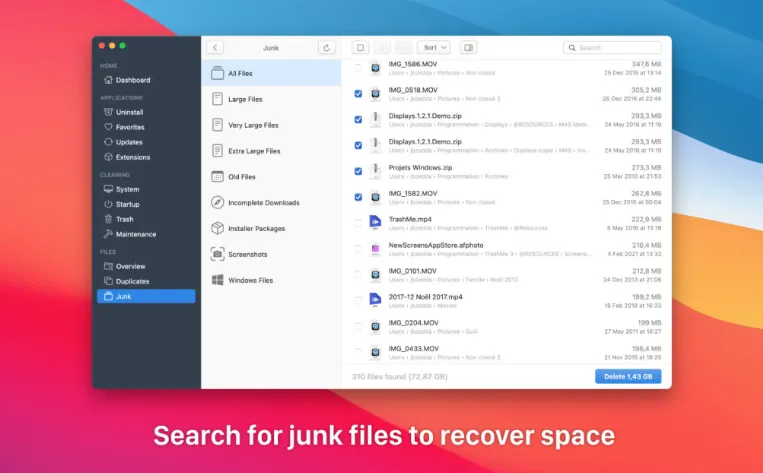Screen dimensions: 763x473
Task: Go back using the chevron button
Action: [215, 48]
